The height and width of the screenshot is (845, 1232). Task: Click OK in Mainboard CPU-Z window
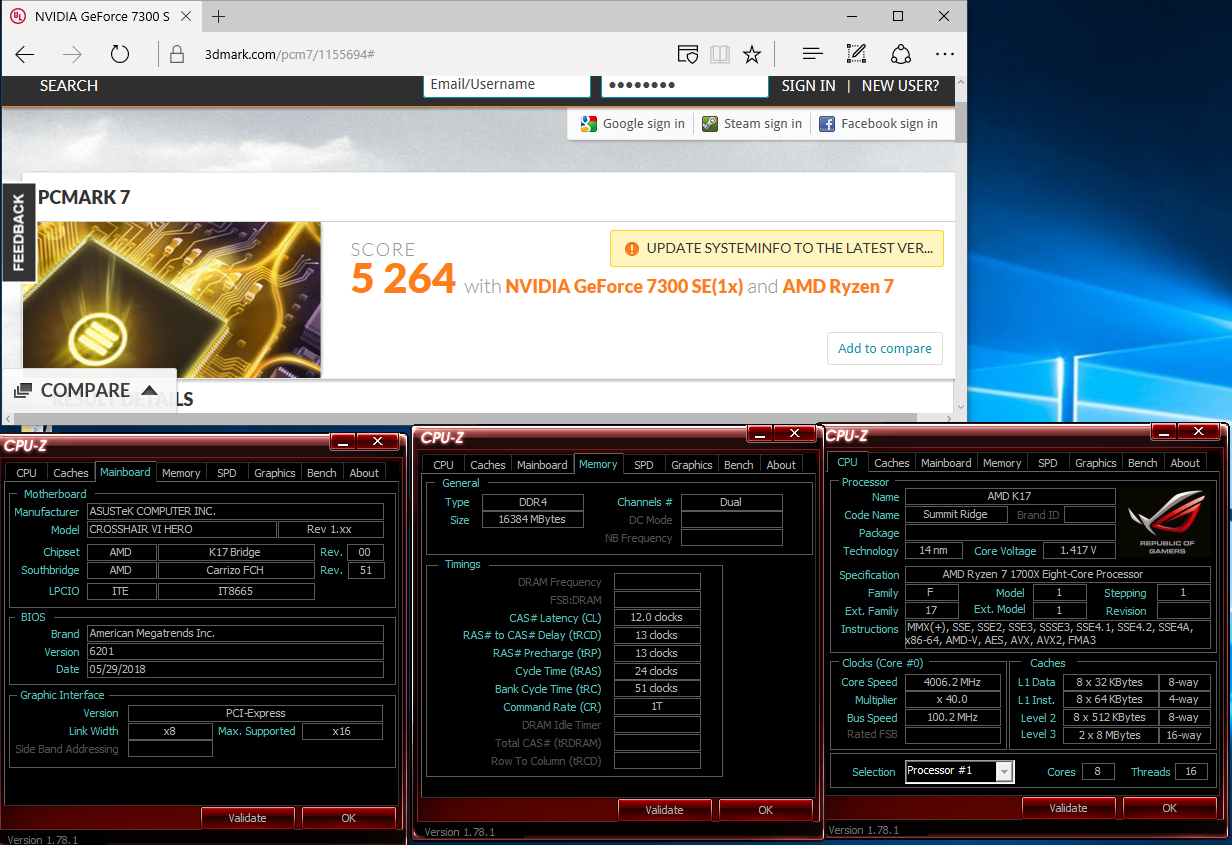click(348, 818)
